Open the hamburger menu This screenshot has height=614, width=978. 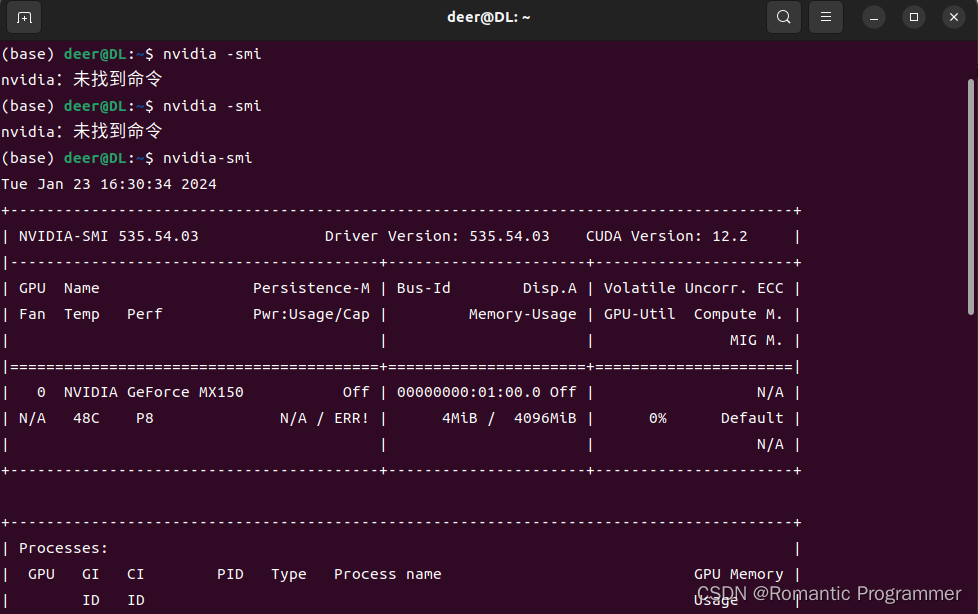826,17
